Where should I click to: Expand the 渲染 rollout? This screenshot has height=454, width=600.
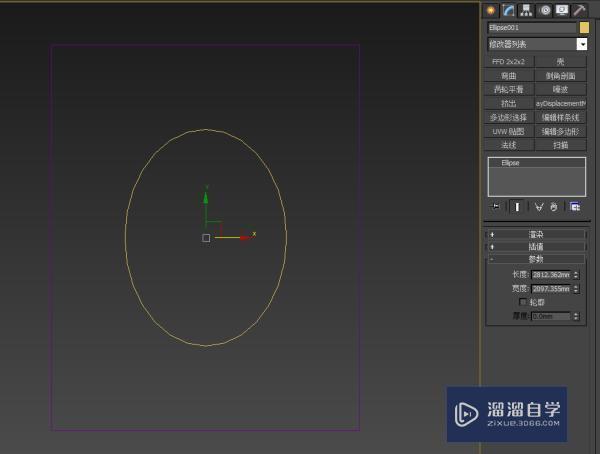(x=536, y=234)
